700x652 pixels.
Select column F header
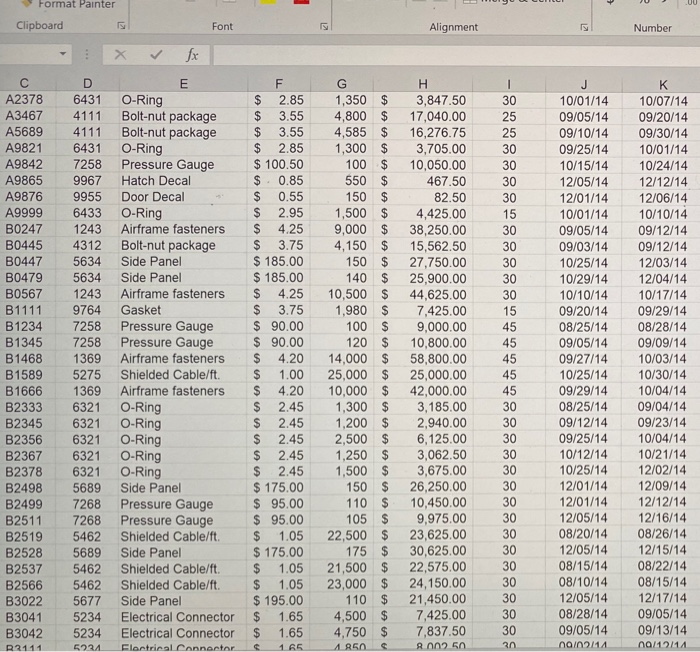279,84
